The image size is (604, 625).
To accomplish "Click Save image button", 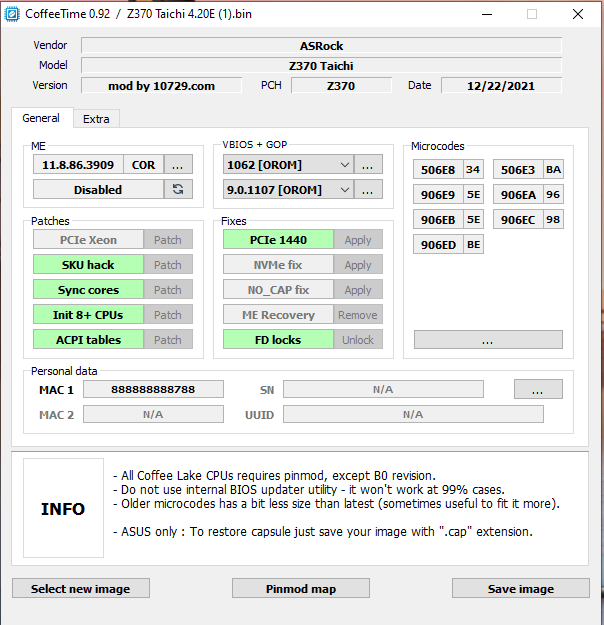I will click(x=521, y=588).
